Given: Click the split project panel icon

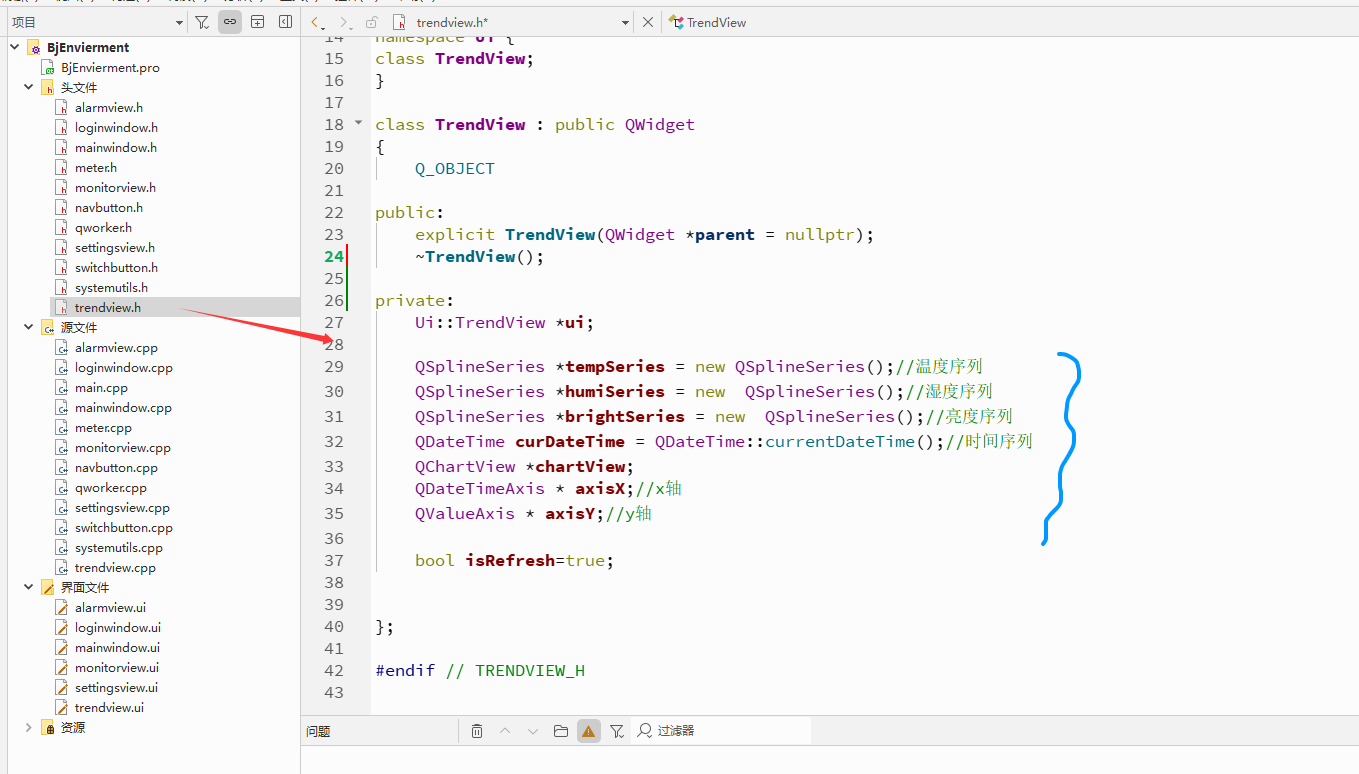Looking at the screenshot, I should tap(257, 22).
